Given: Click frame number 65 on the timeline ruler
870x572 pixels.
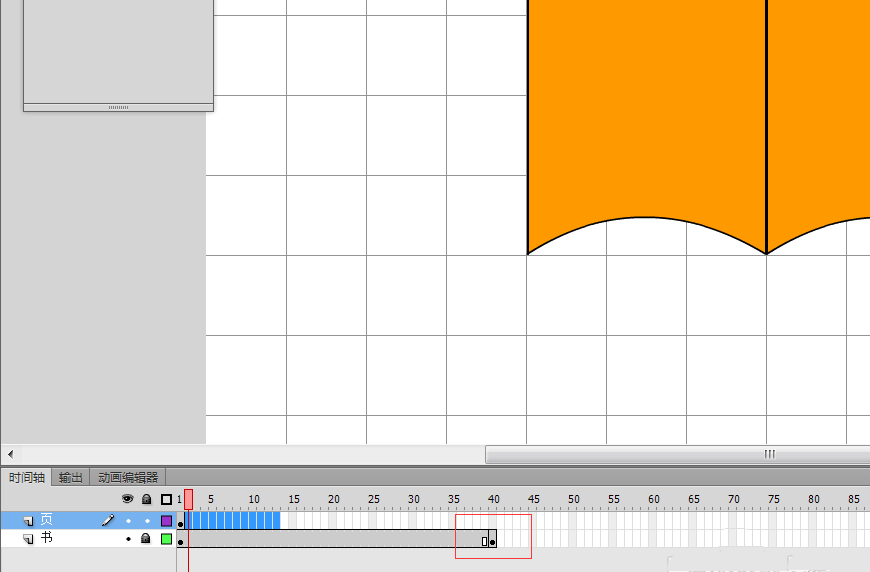Looking at the screenshot, I should [694, 499].
